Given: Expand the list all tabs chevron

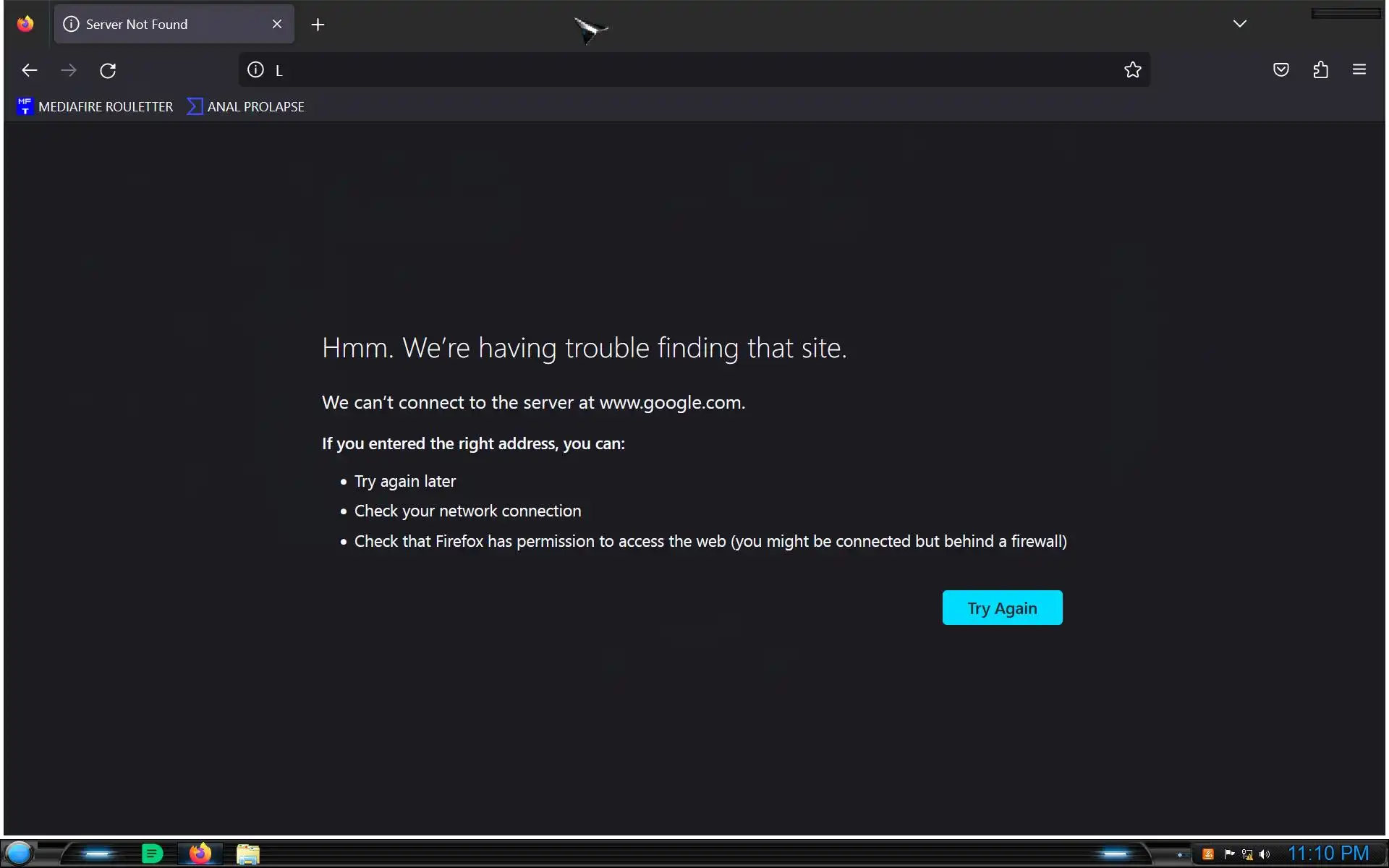Looking at the screenshot, I should click(1239, 24).
